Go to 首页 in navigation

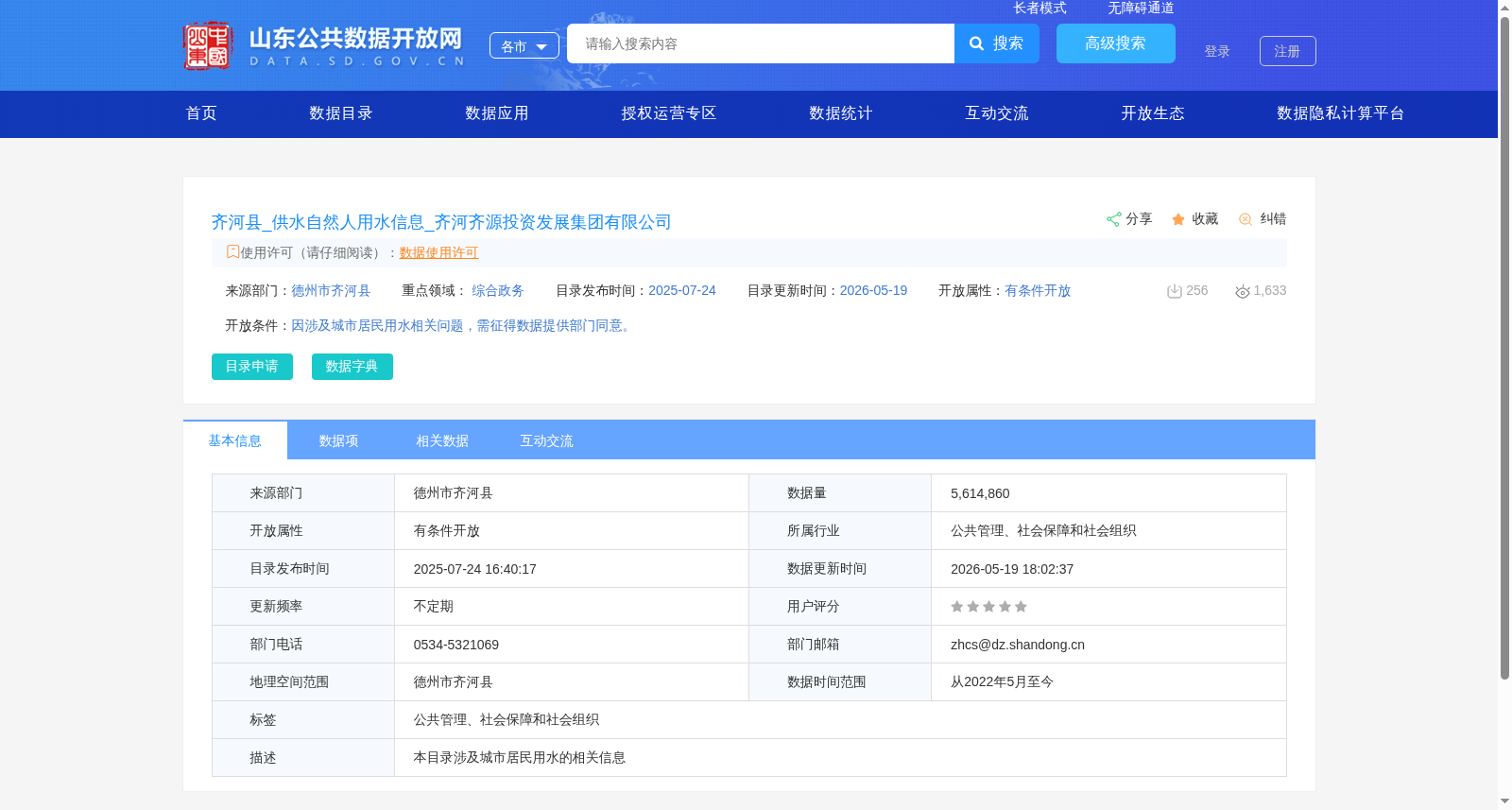click(201, 113)
